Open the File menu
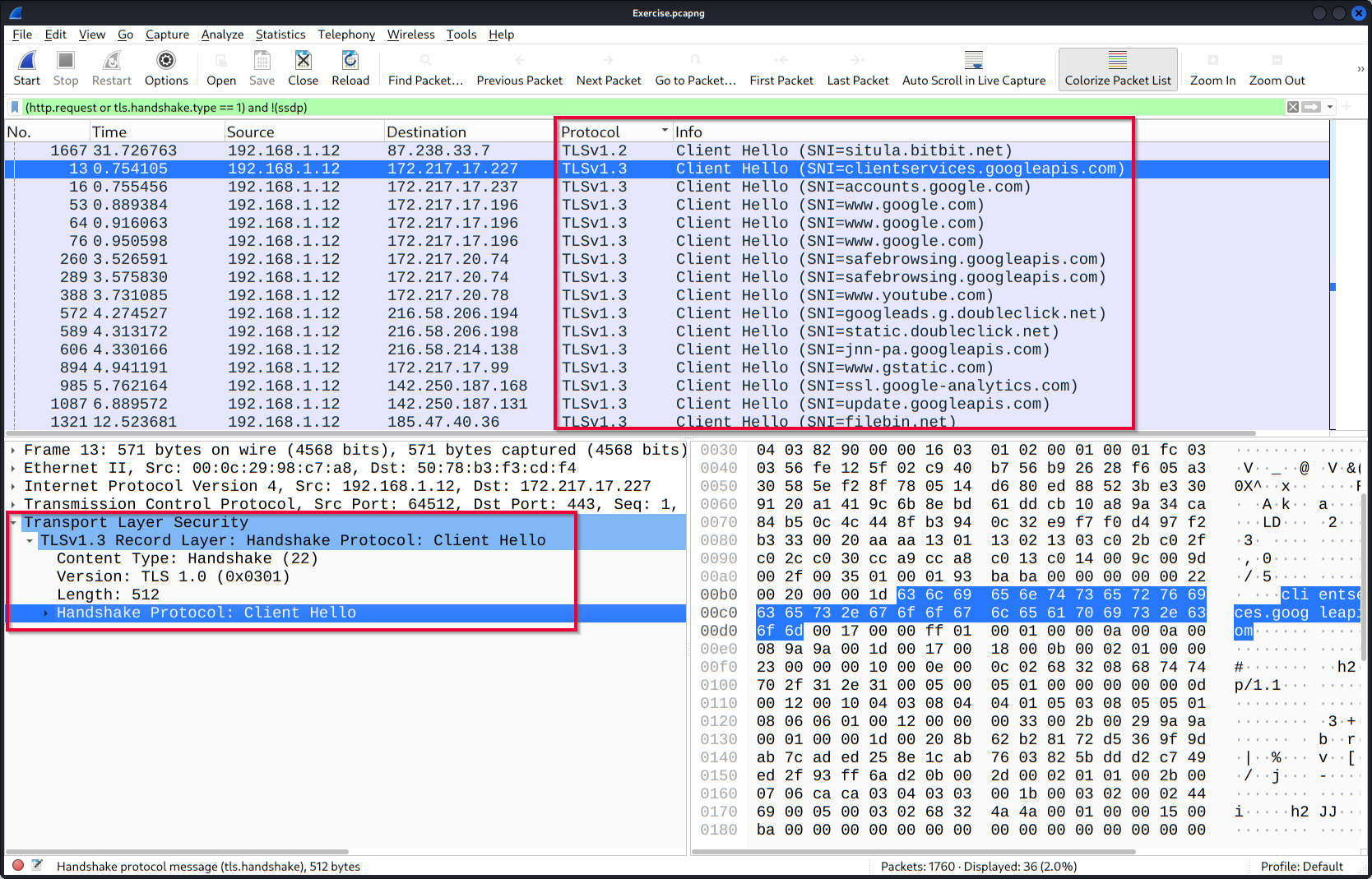1372x879 pixels. point(22,35)
